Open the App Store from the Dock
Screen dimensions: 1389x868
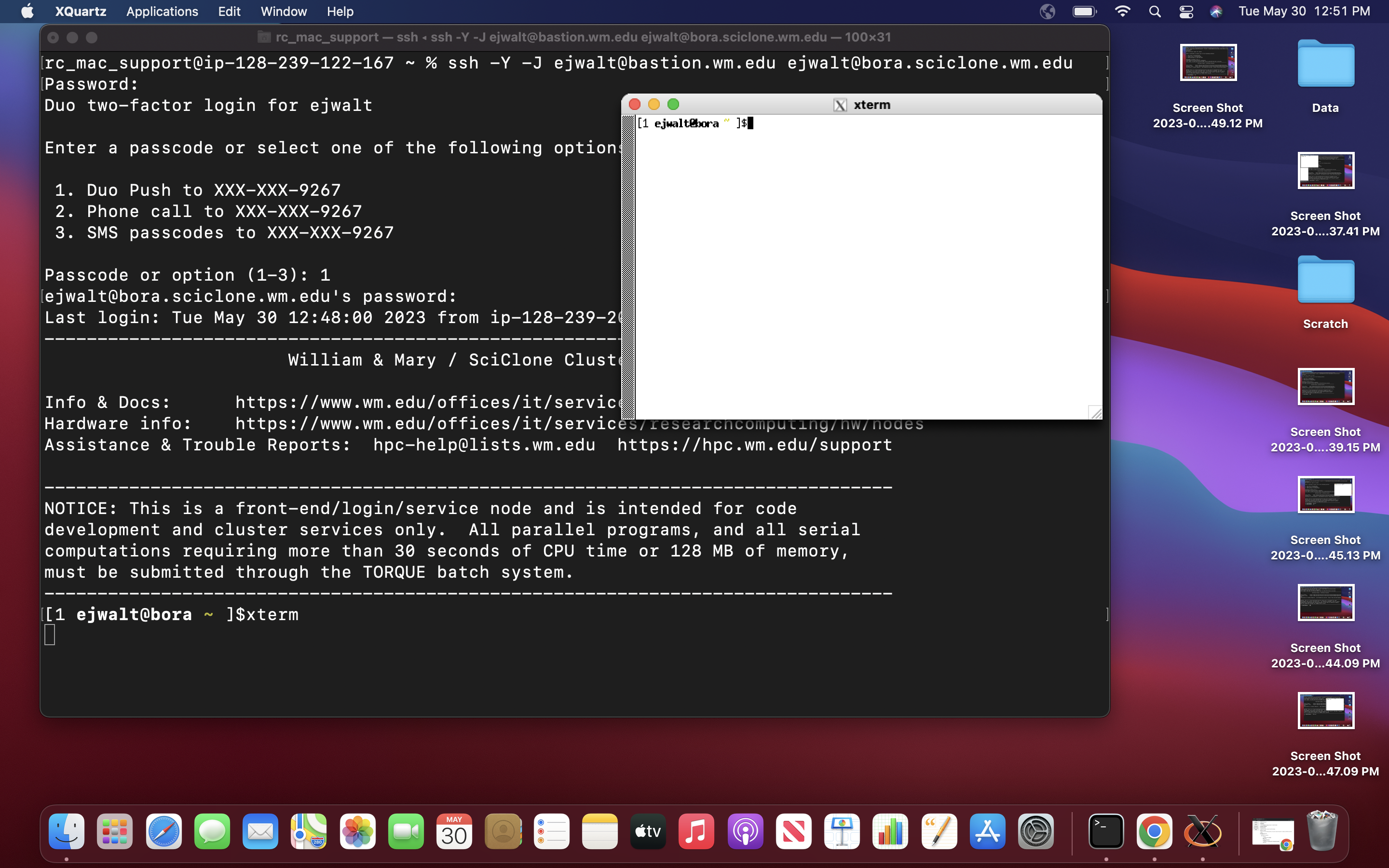987,831
